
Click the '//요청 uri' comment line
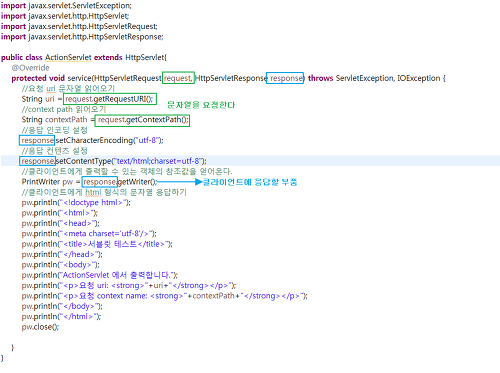coord(68,88)
